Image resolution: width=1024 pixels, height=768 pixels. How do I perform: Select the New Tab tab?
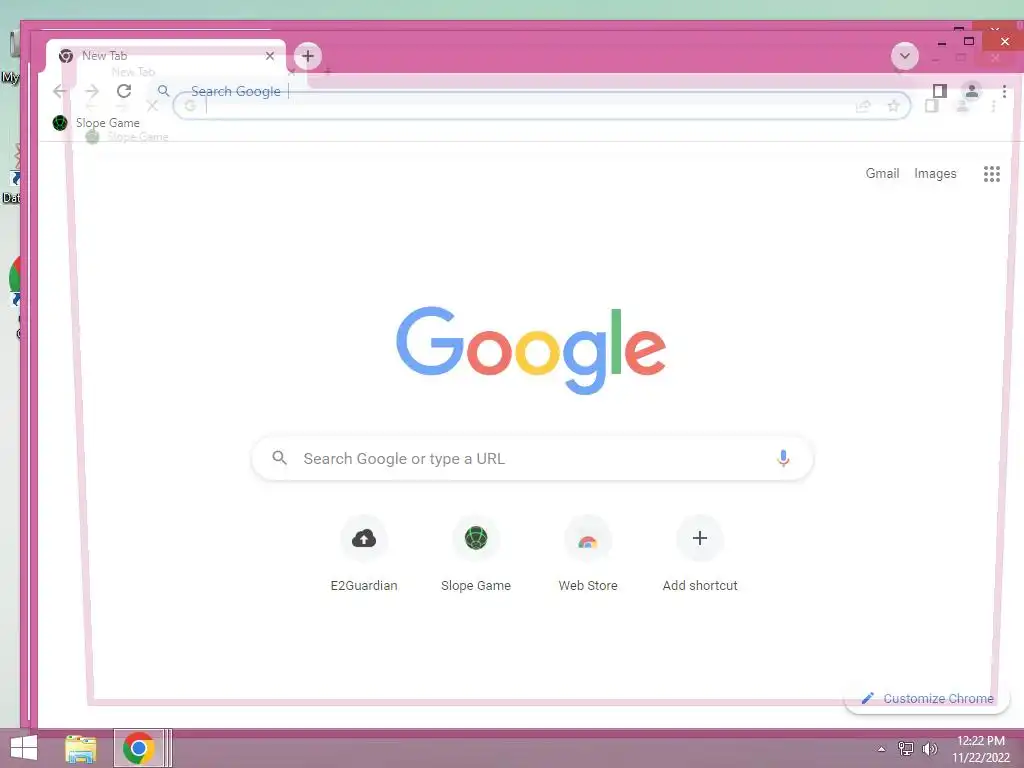(x=166, y=56)
